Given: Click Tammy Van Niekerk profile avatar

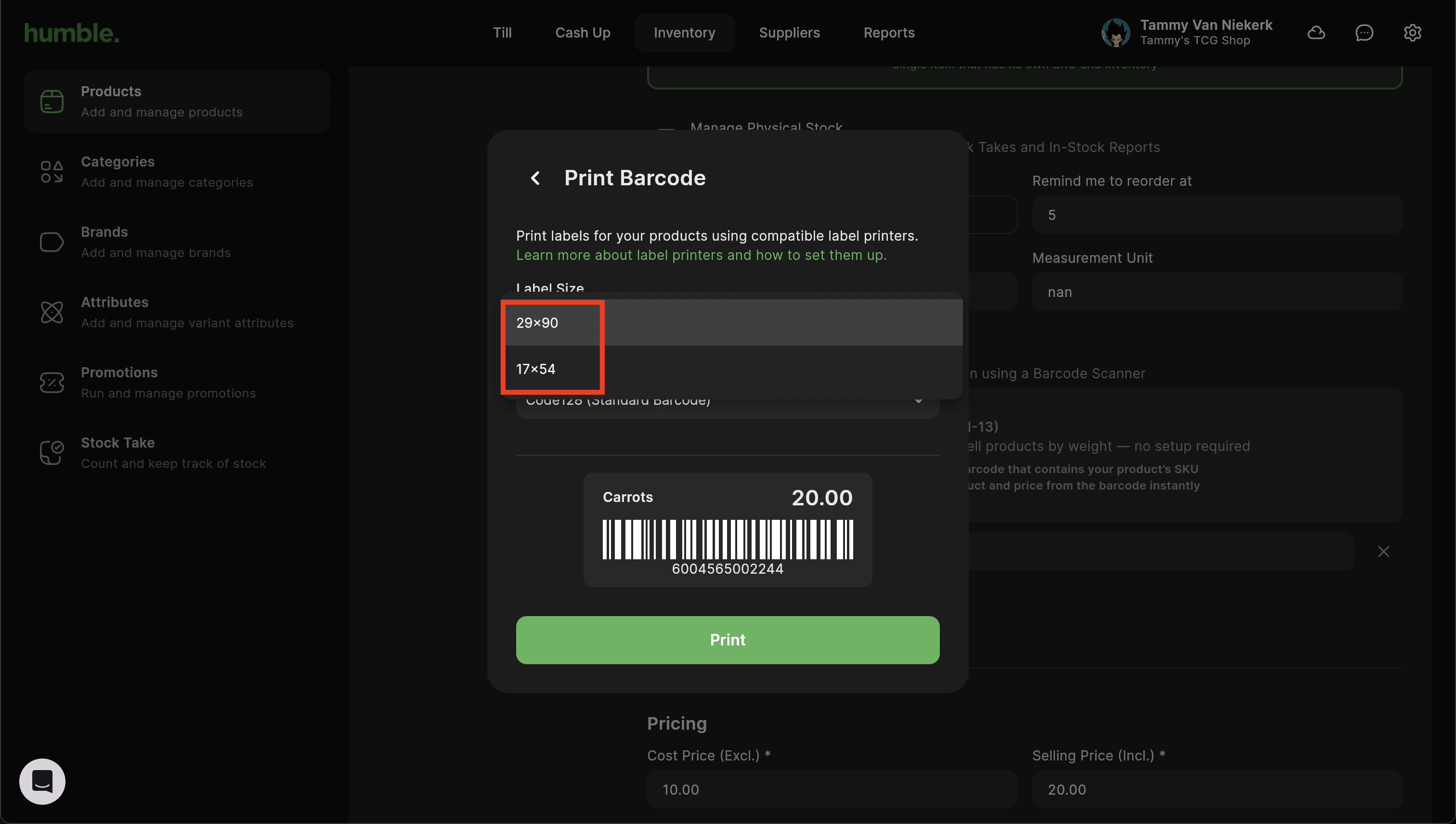Looking at the screenshot, I should 1115,33.
